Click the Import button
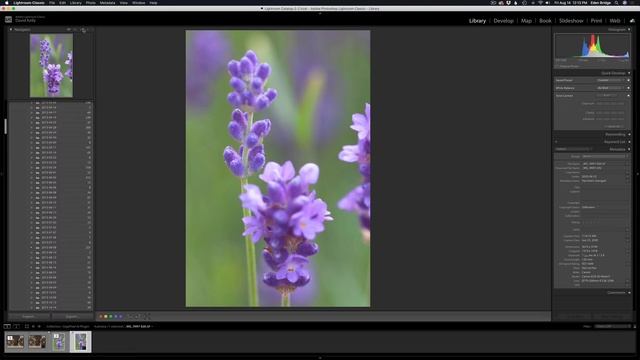640x360 pixels. point(29,316)
